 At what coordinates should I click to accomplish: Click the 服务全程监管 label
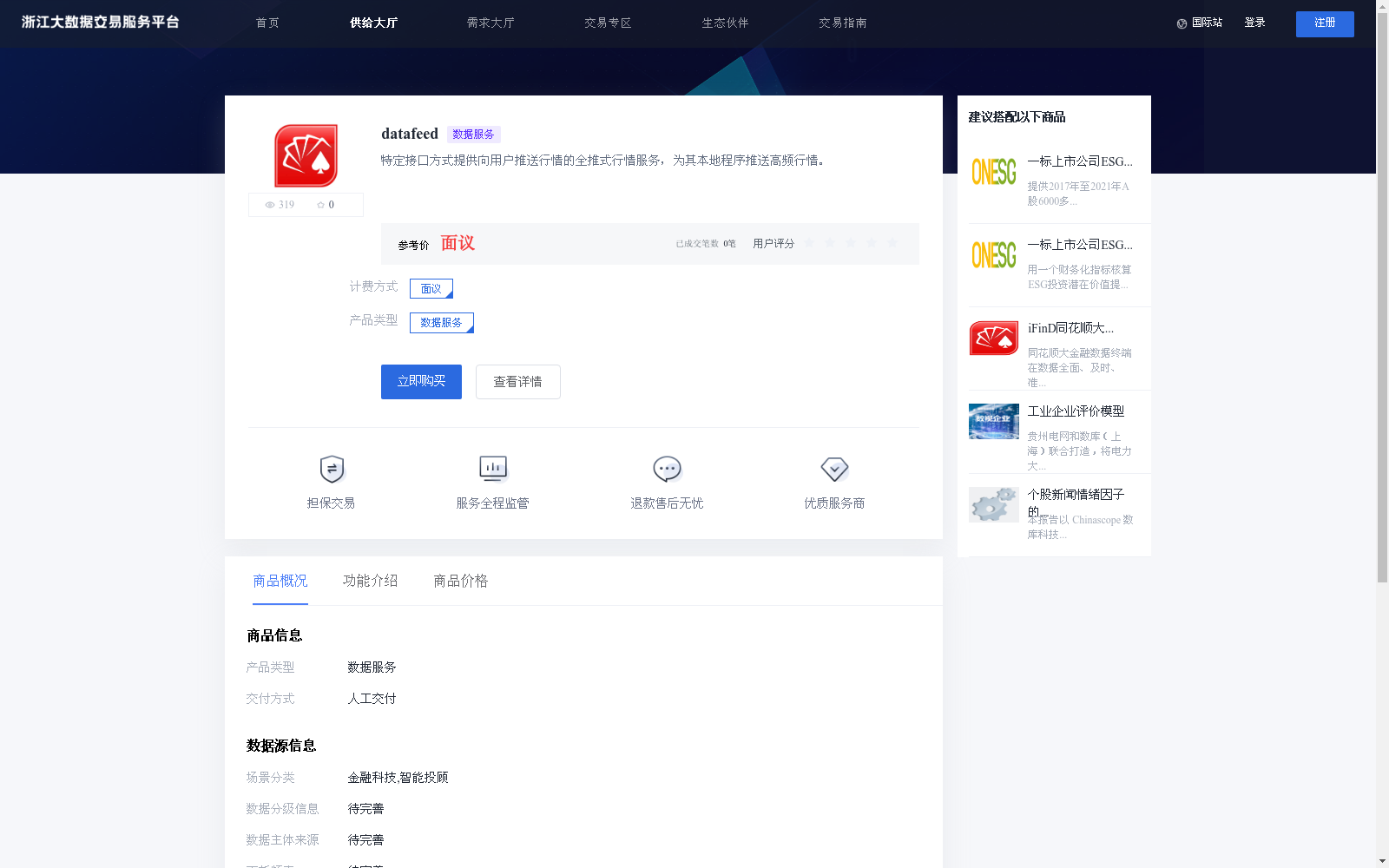492,503
